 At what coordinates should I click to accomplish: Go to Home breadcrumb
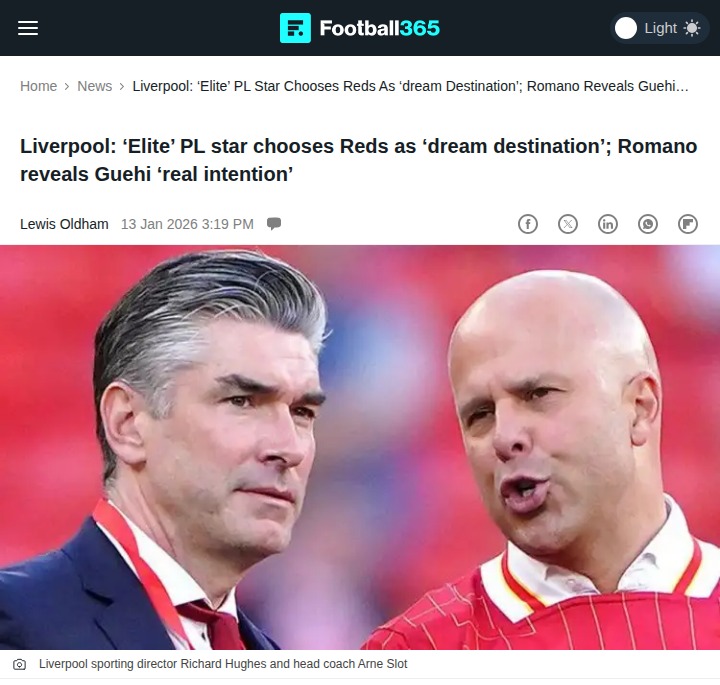pyautogui.click(x=39, y=86)
